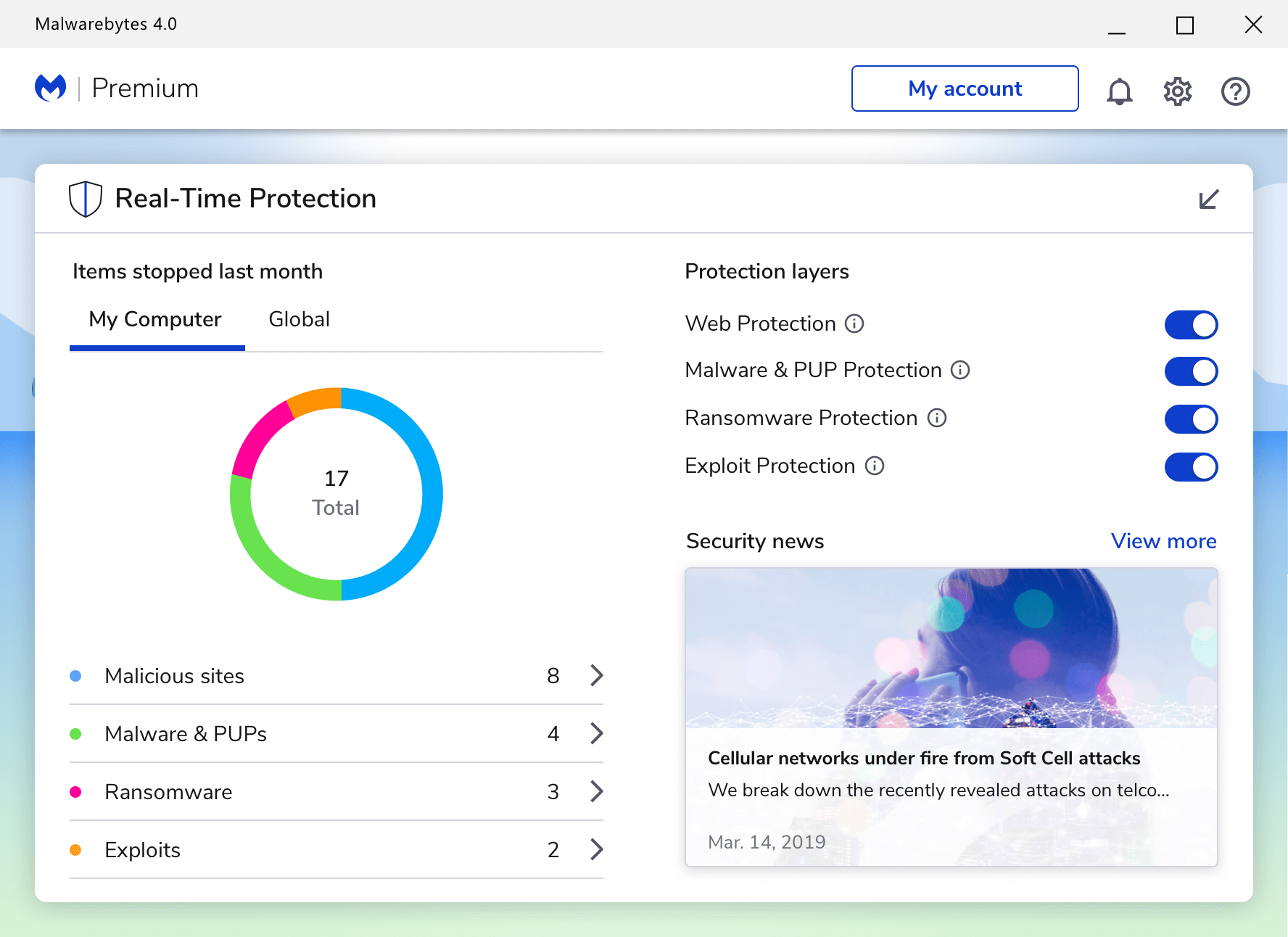Image resolution: width=1288 pixels, height=937 pixels.
Task: Expand the Malicious sites details chevron
Action: point(596,675)
